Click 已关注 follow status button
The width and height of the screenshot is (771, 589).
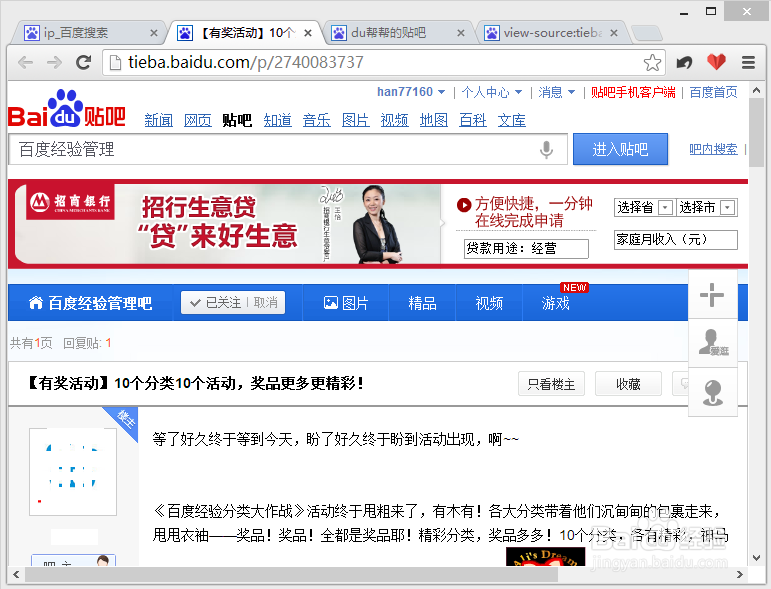pos(217,302)
